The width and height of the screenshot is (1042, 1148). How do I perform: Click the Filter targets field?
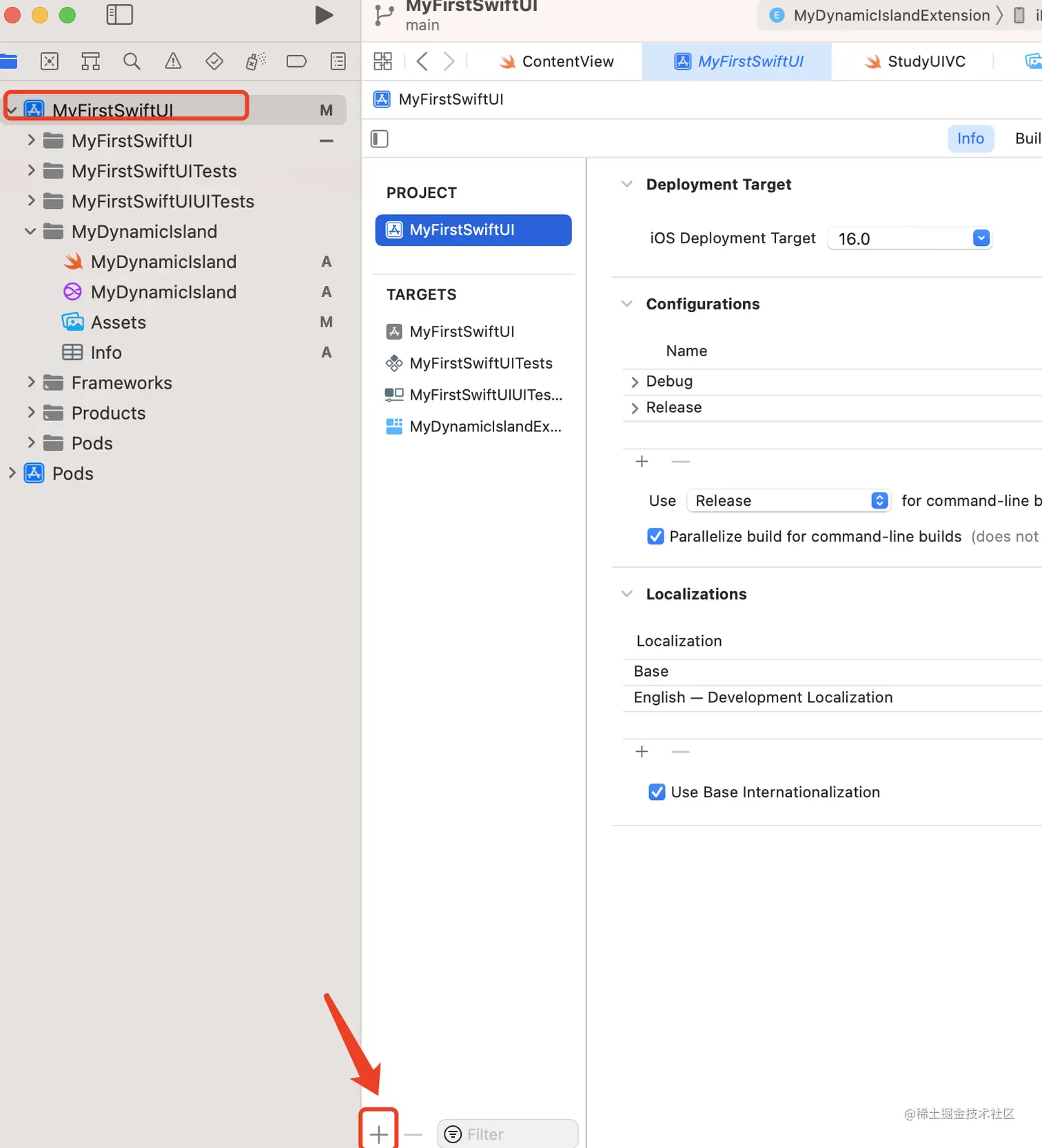tap(507, 1134)
